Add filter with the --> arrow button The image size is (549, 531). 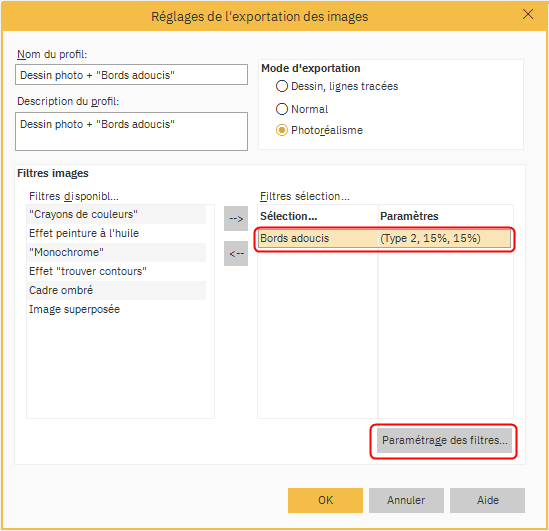tap(236, 218)
